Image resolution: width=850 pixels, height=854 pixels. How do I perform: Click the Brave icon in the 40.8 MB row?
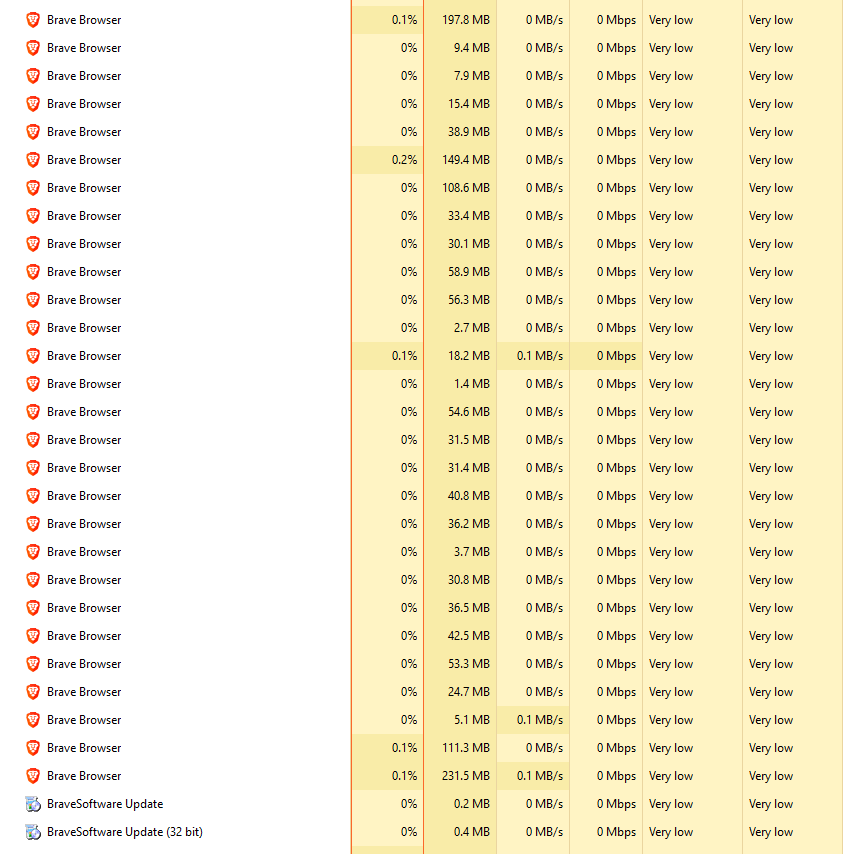(33, 496)
